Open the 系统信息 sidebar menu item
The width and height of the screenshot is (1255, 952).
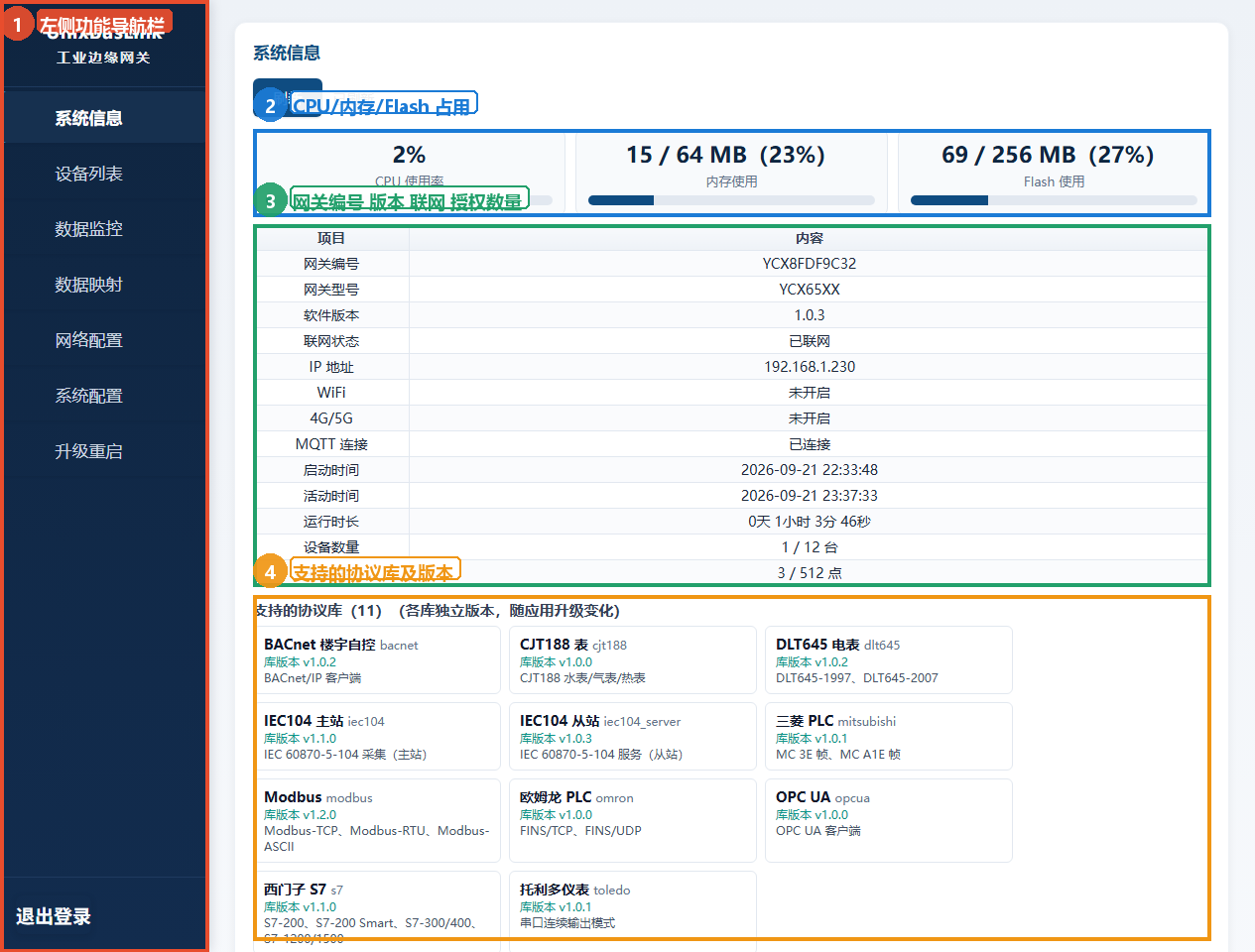(105, 118)
